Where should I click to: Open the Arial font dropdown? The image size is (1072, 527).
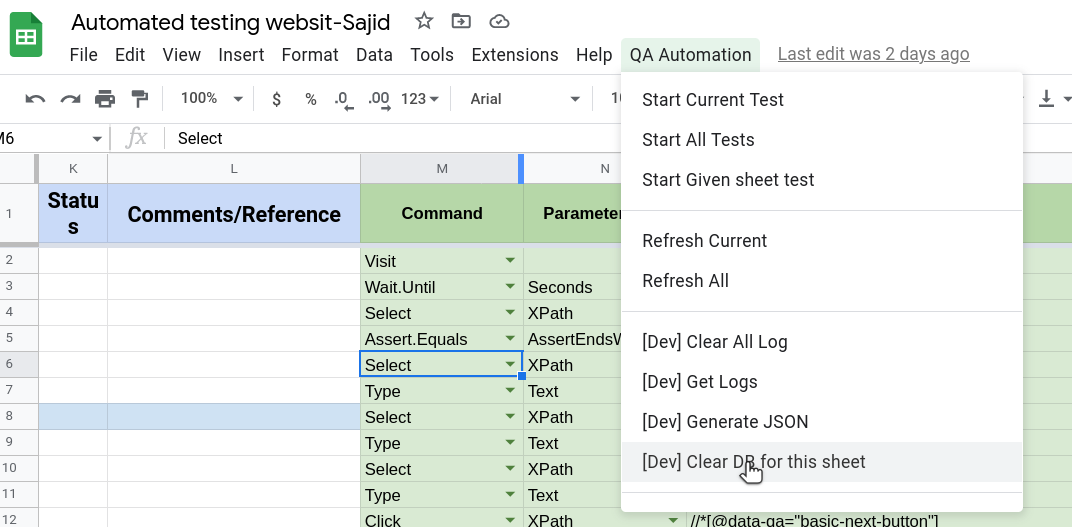(525, 98)
